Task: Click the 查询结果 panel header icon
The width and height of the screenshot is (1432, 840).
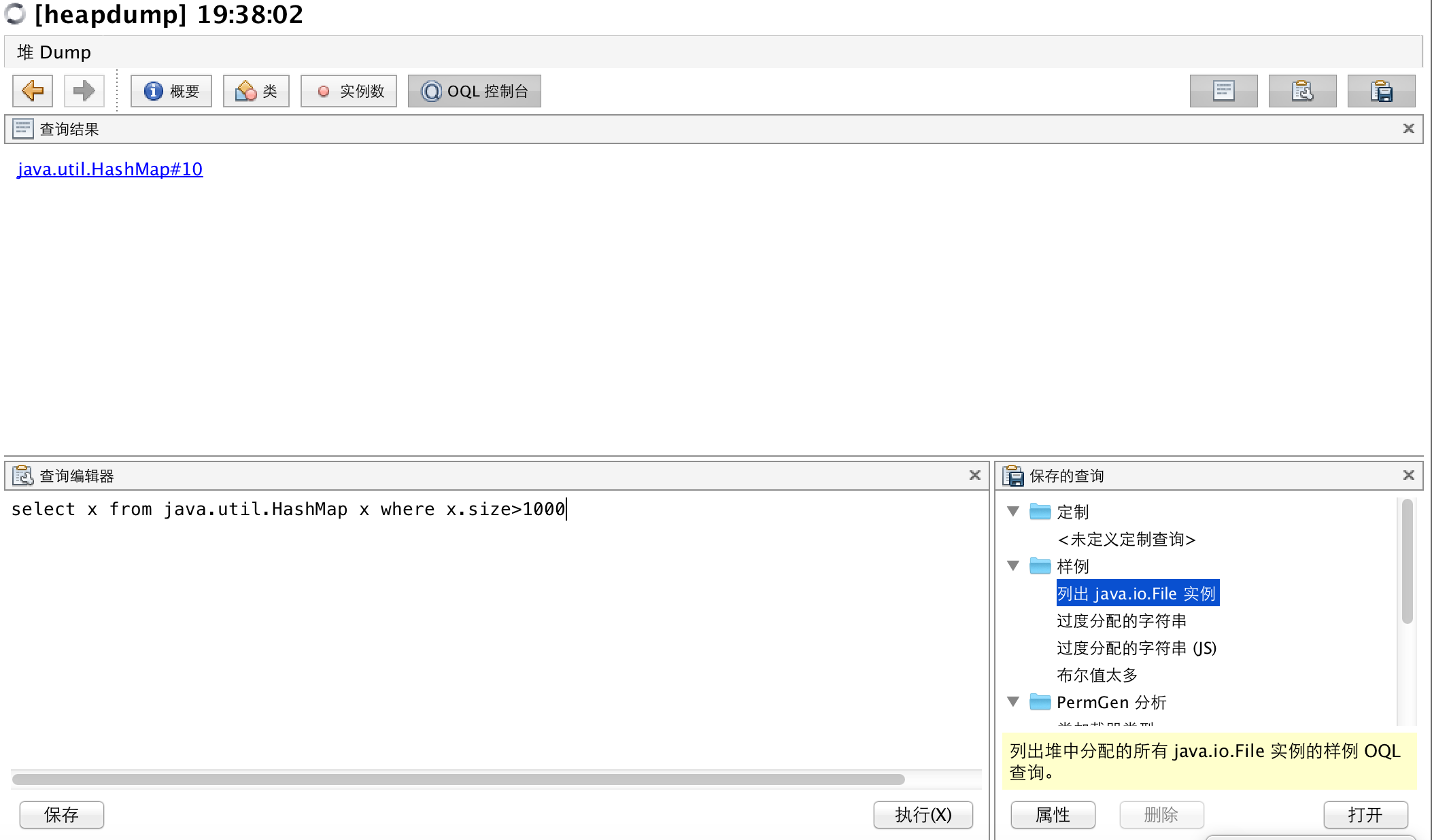Action: pyautogui.click(x=23, y=129)
